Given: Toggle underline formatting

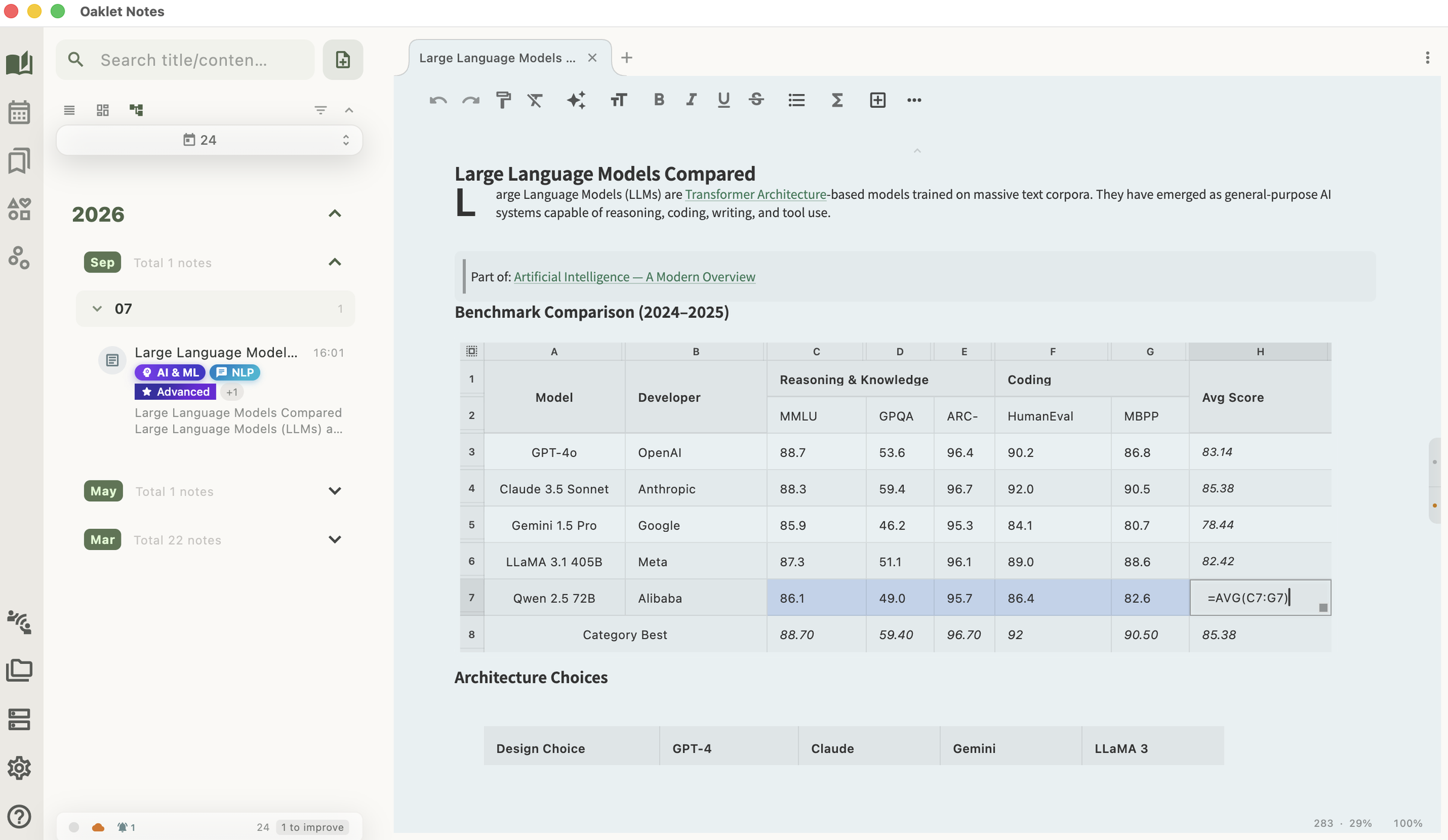Looking at the screenshot, I should (x=723, y=99).
